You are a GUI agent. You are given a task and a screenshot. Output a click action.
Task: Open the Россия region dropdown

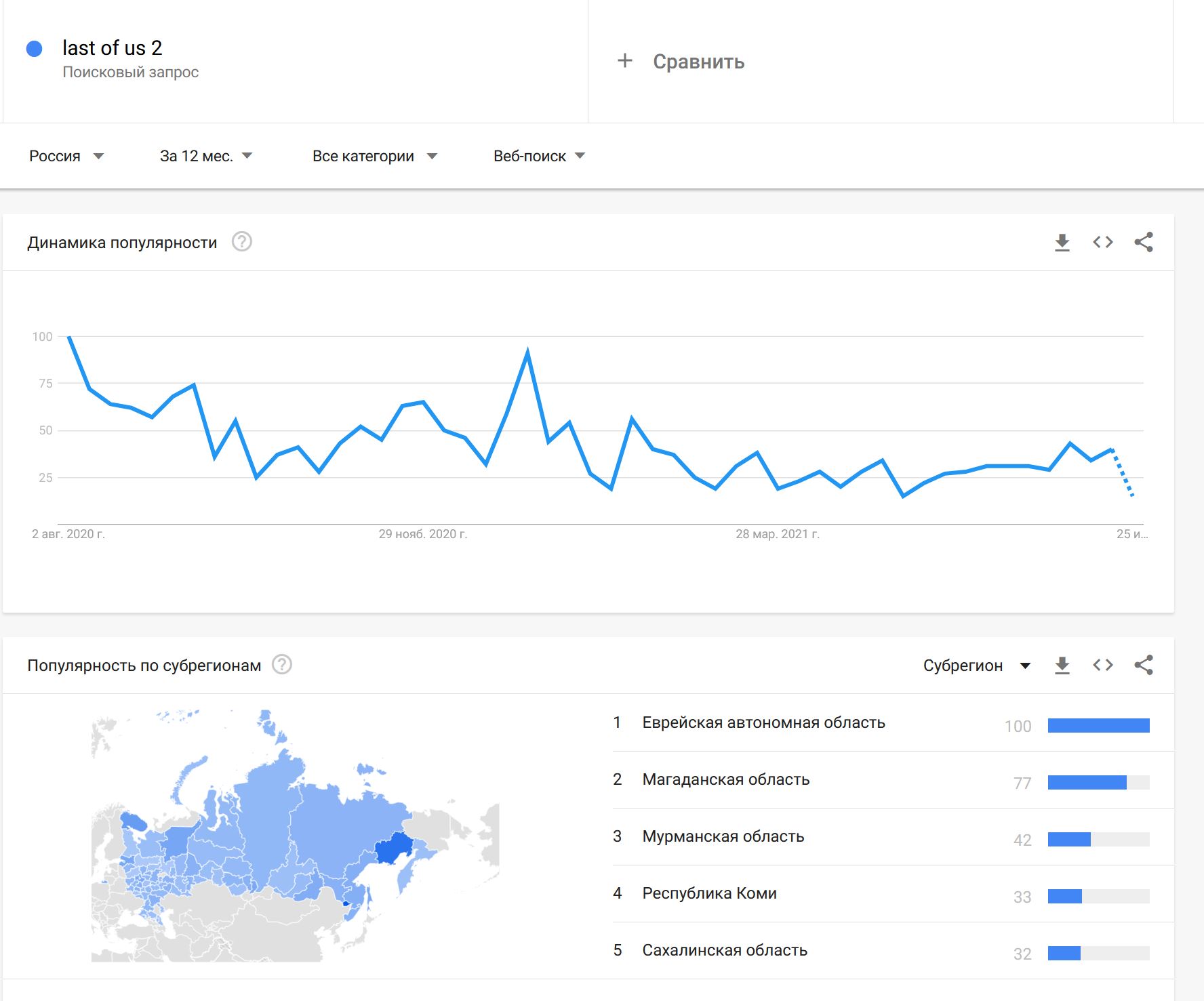point(66,157)
